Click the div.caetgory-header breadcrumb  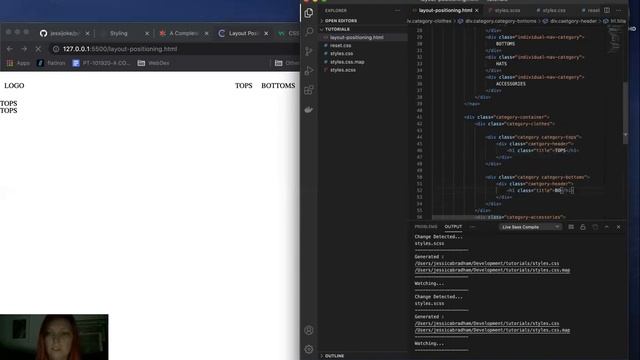tap(570, 21)
